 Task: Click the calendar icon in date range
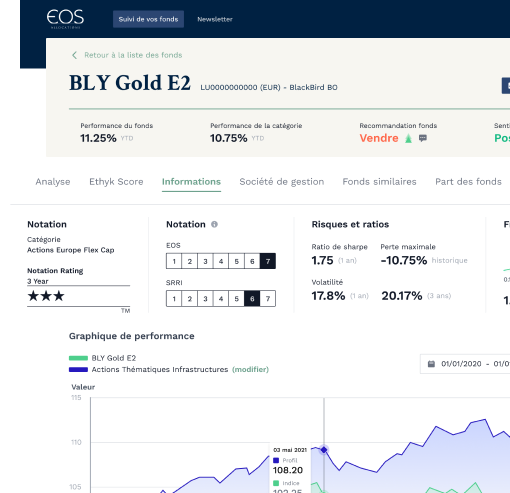click(431, 364)
